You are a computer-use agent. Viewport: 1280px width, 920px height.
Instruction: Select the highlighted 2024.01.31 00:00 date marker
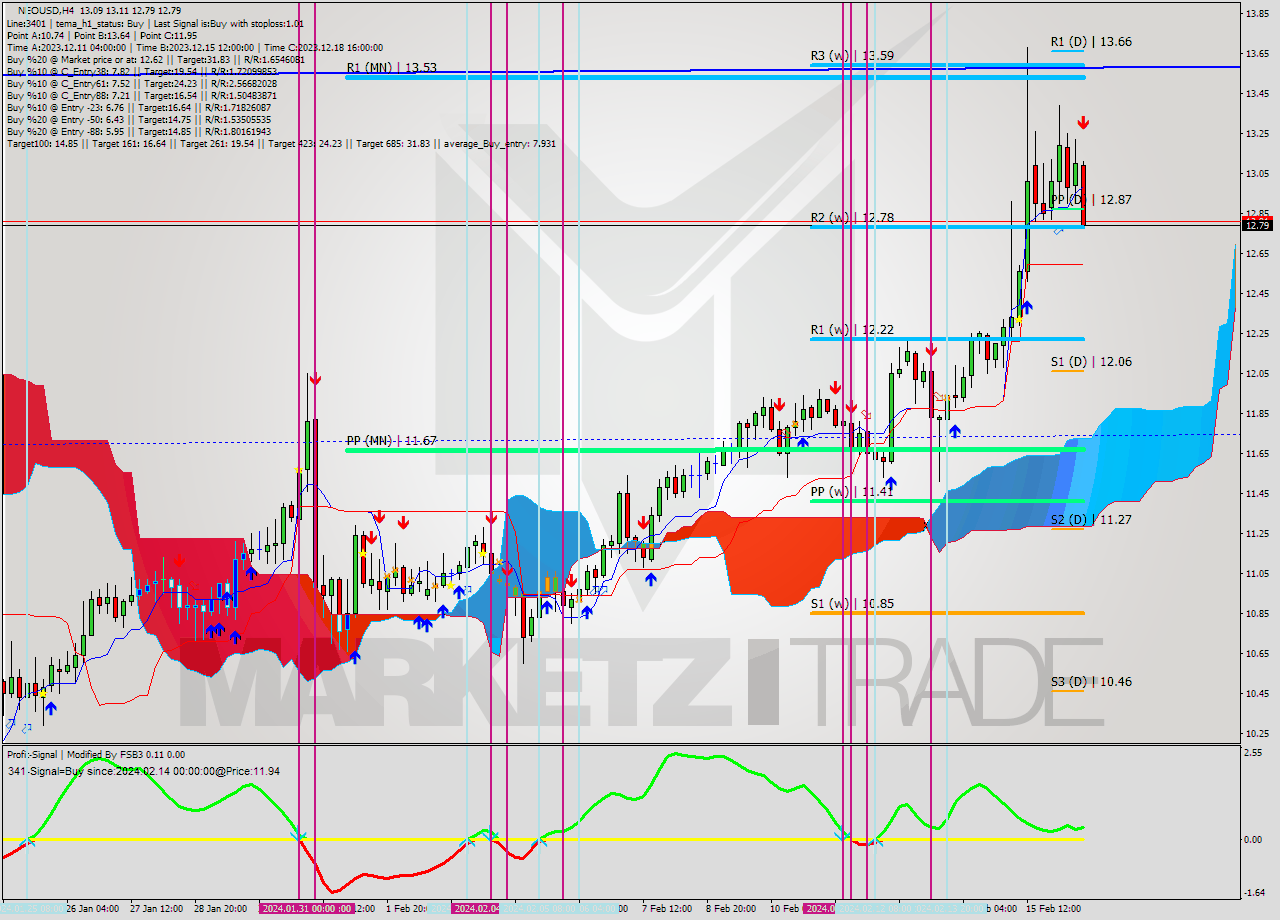pos(306,909)
